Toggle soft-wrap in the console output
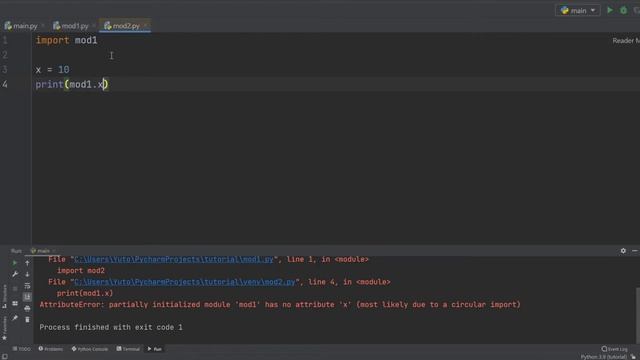This screenshot has height=360, width=640. 27,286
